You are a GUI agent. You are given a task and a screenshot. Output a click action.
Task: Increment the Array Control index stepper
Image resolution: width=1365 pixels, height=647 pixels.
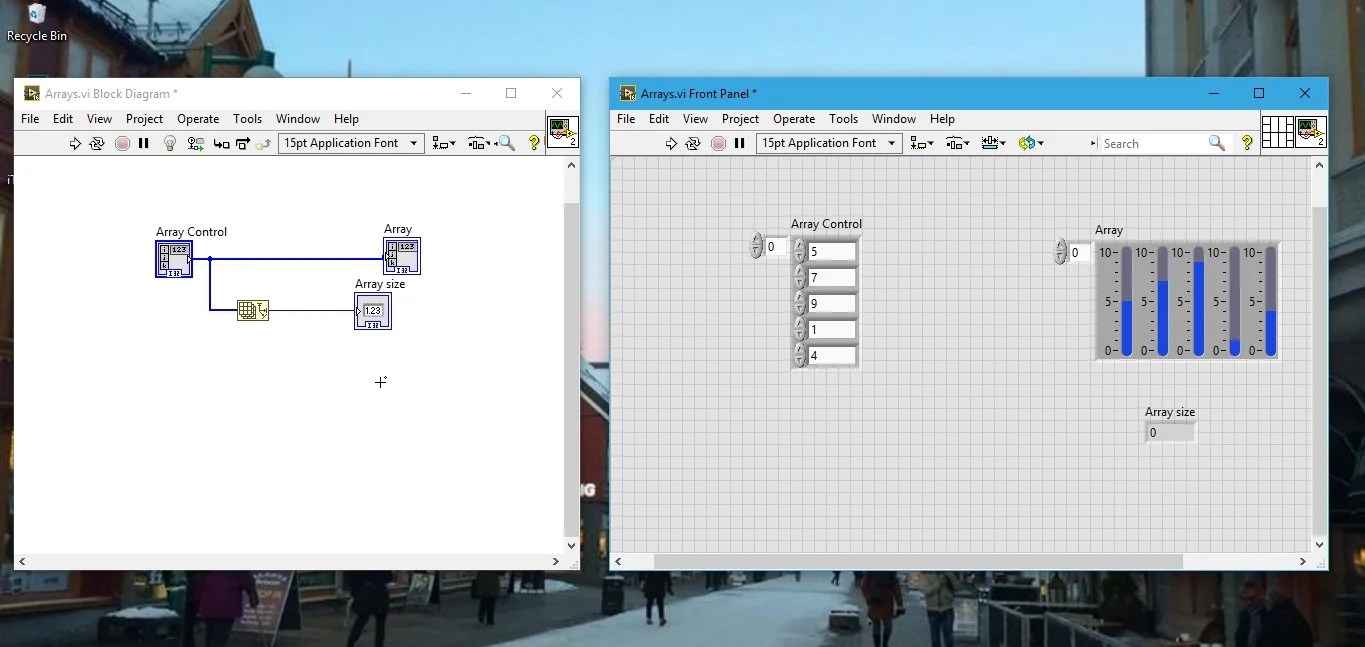click(x=755, y=241)
